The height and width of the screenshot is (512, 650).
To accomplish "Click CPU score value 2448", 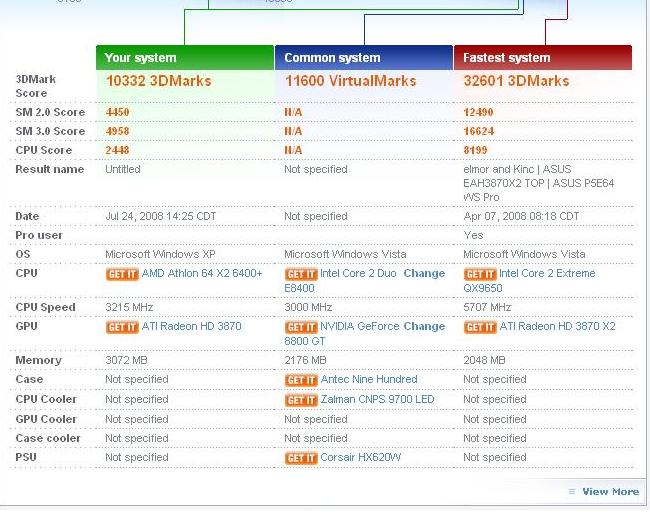I will pyautogui.click(x=117, y=150).
